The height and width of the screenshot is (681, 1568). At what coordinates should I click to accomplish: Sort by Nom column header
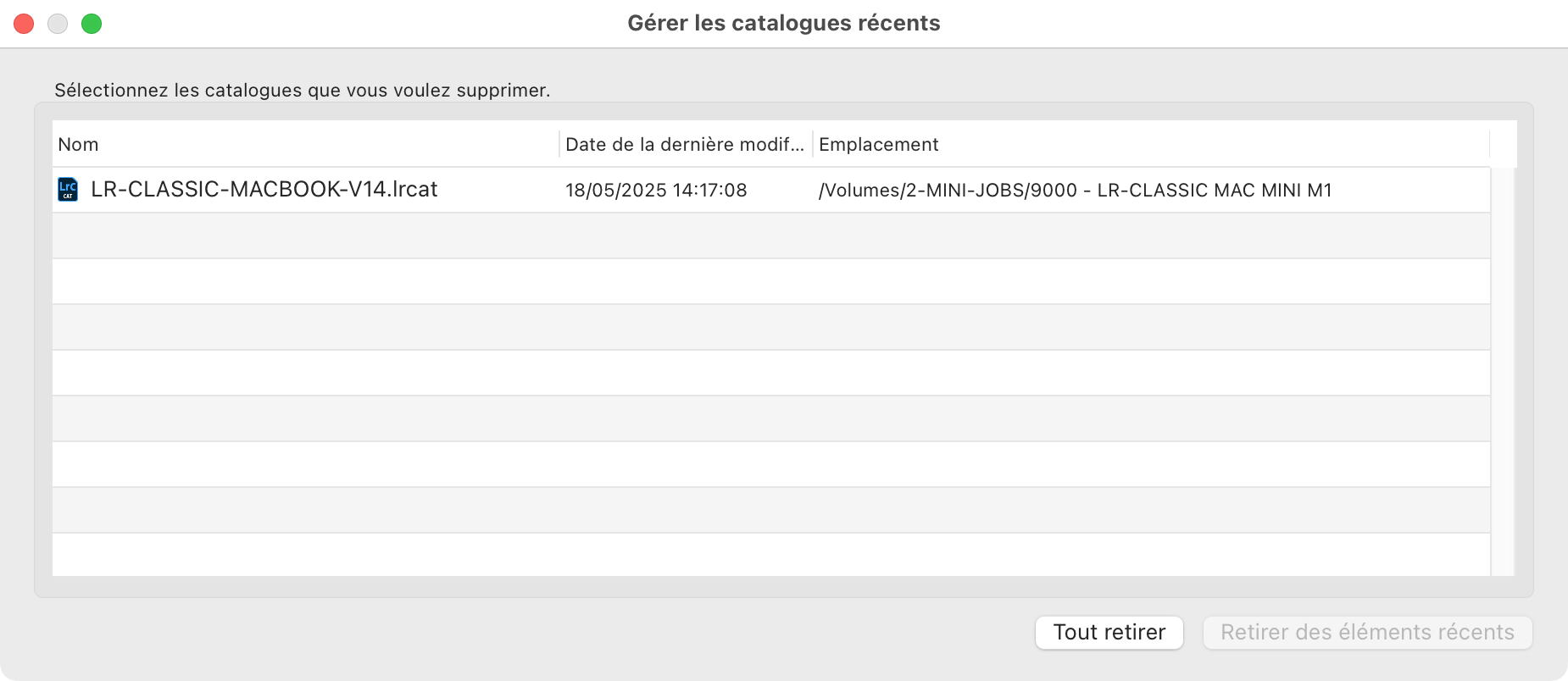coord(305,144)
